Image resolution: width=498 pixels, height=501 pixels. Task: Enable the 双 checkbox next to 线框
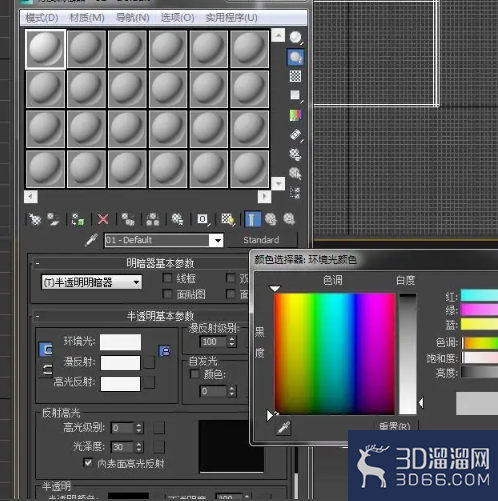(231, 278)
